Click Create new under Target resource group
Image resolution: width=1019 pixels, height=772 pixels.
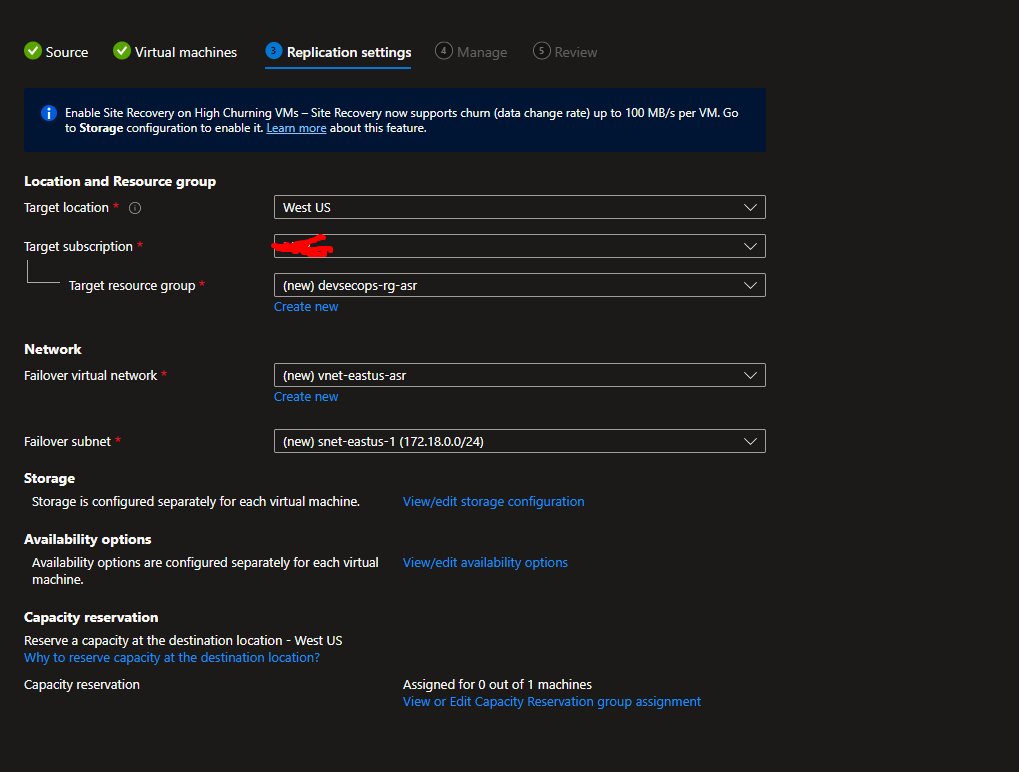point(306,307)
